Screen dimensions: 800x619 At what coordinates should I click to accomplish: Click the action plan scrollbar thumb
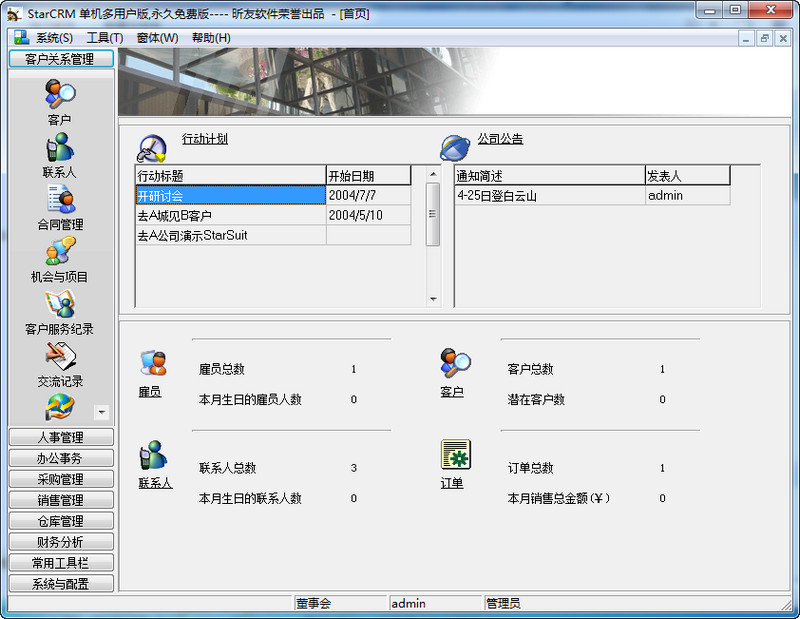[x=433, y=214]
